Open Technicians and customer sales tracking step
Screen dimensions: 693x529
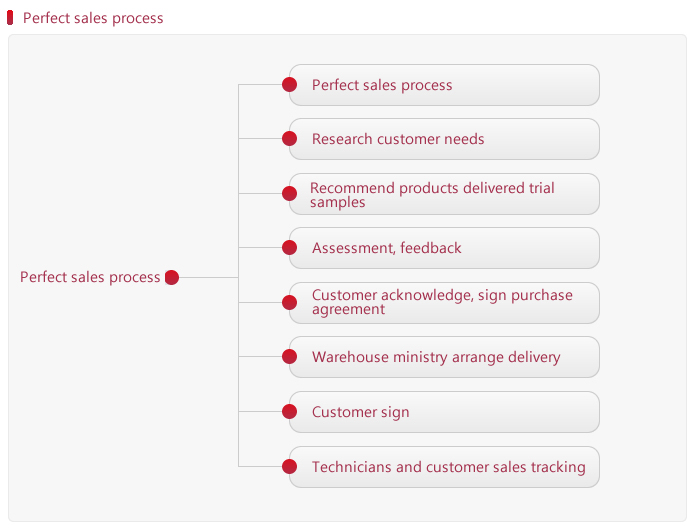click(x=444, y=467)
